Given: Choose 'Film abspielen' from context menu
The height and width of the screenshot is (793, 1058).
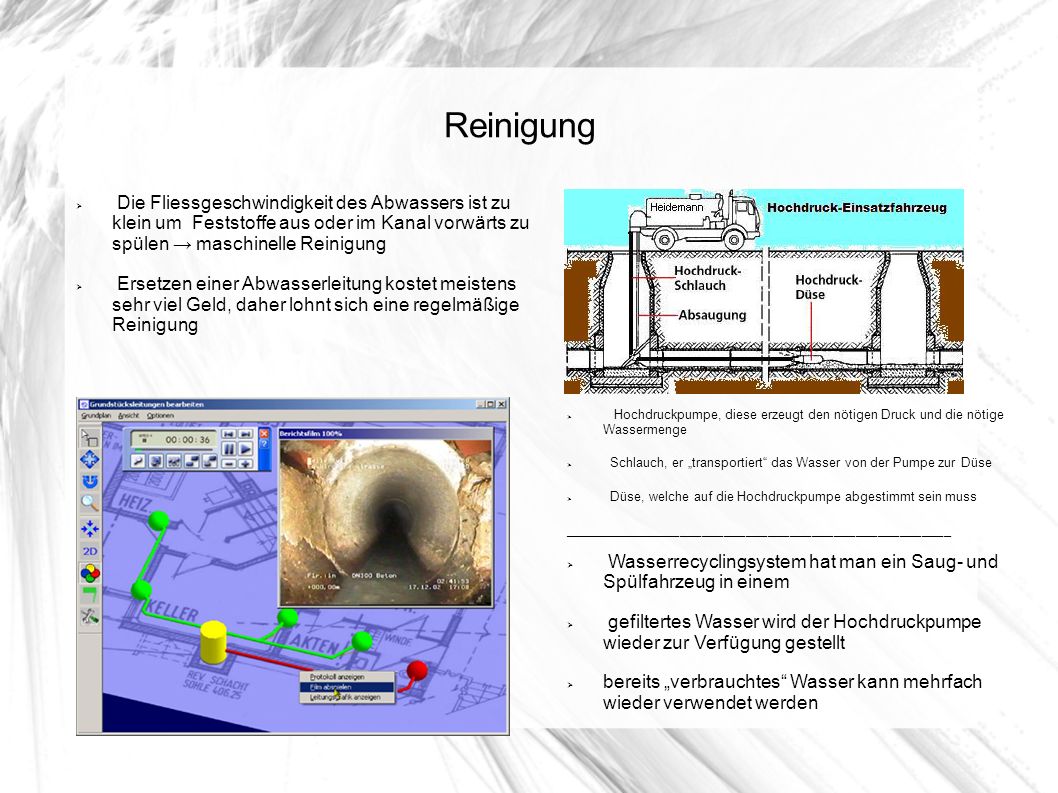Looking at the screenshot, I should (347, 687).
